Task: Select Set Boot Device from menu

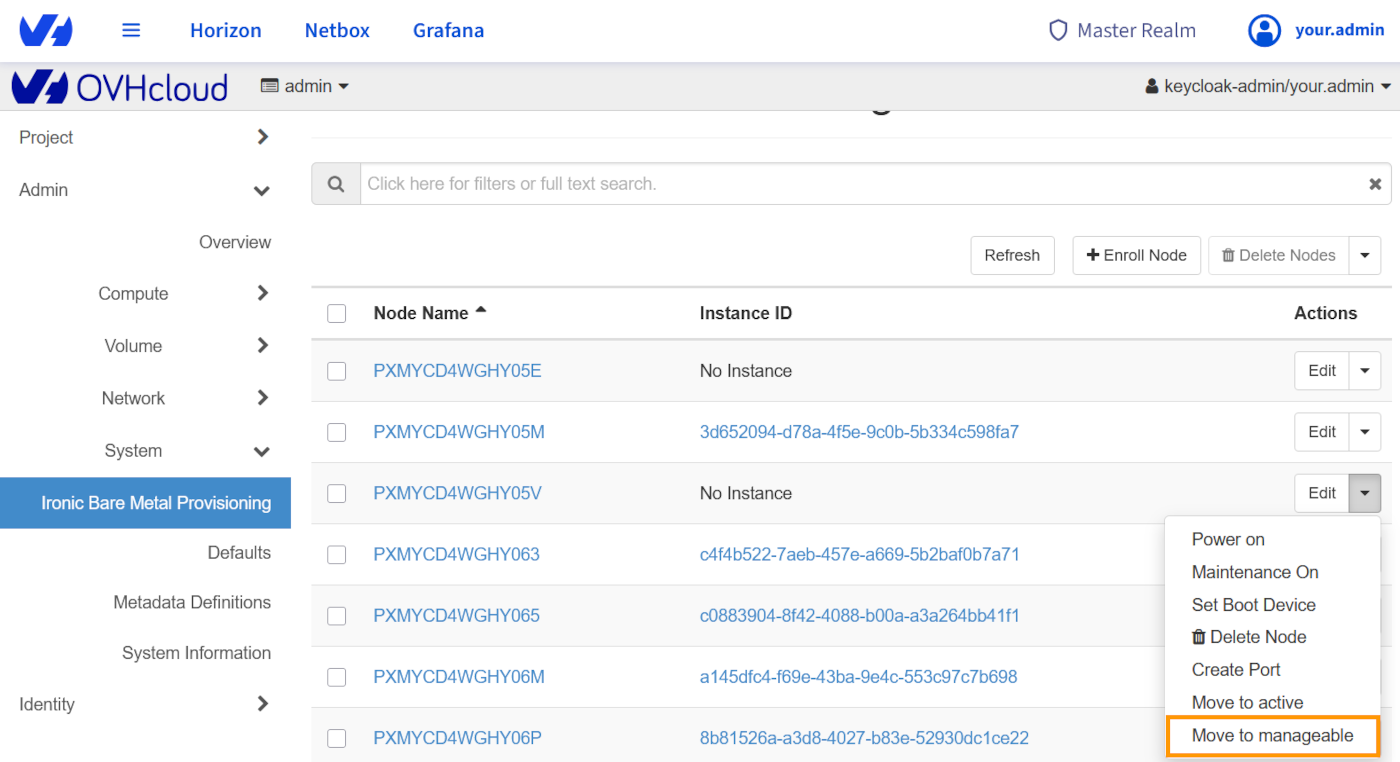Action: [x=1253, y=605]
